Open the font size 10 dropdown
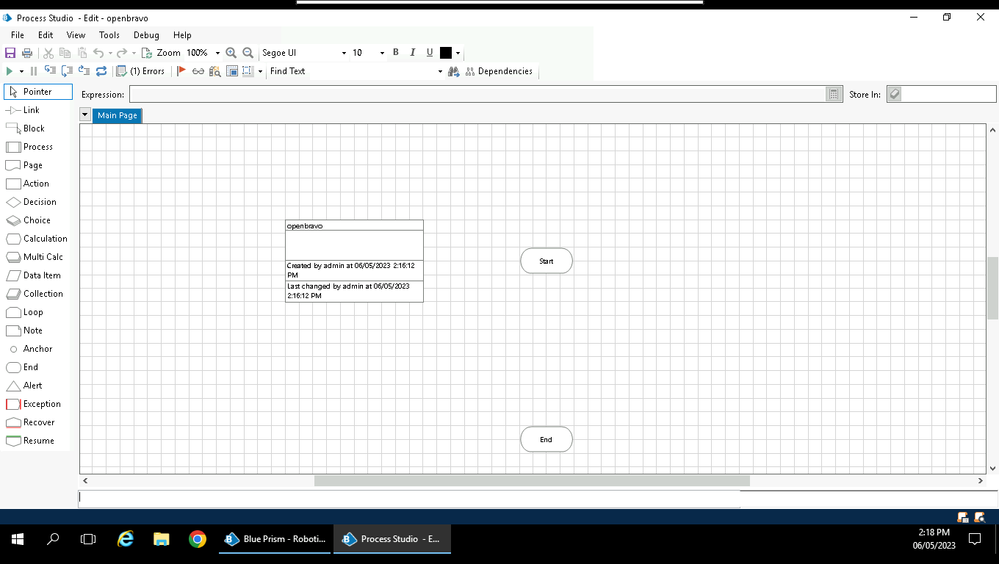 [x=382, y=53]
